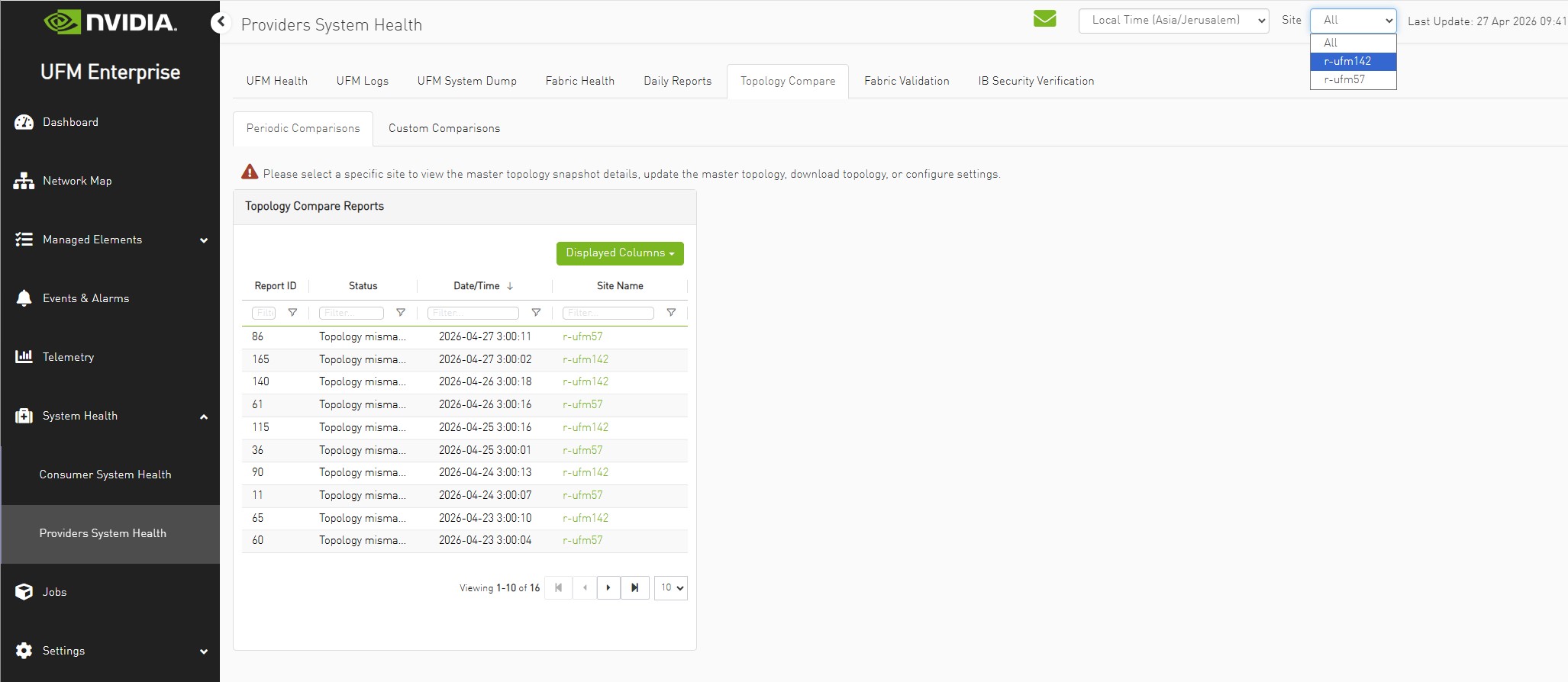The image size is (1568, 682).
Task: Select the row for report 115
Action: coord(465,427)
